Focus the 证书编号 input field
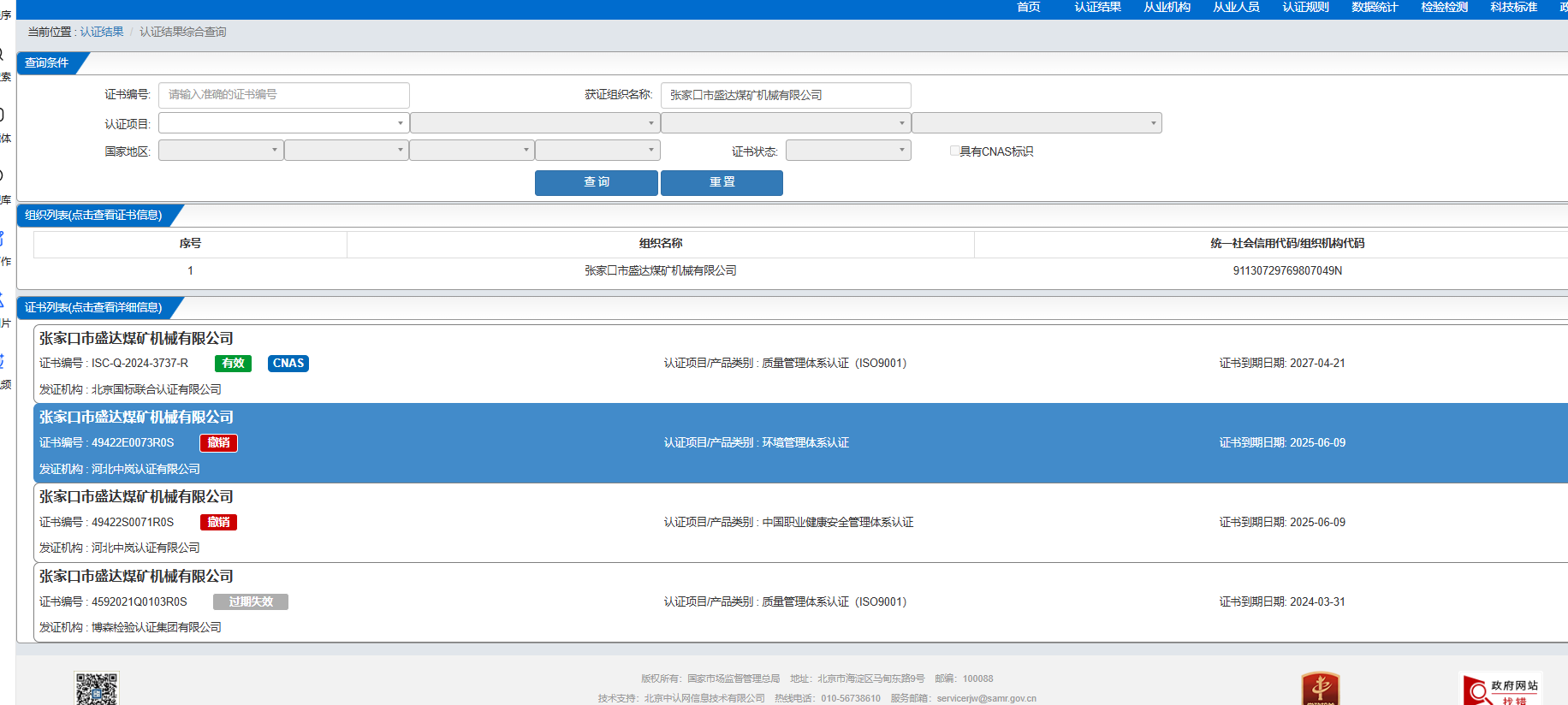Image resolution: width=1568 pixels, height=705 pixels. pos(283,95)
